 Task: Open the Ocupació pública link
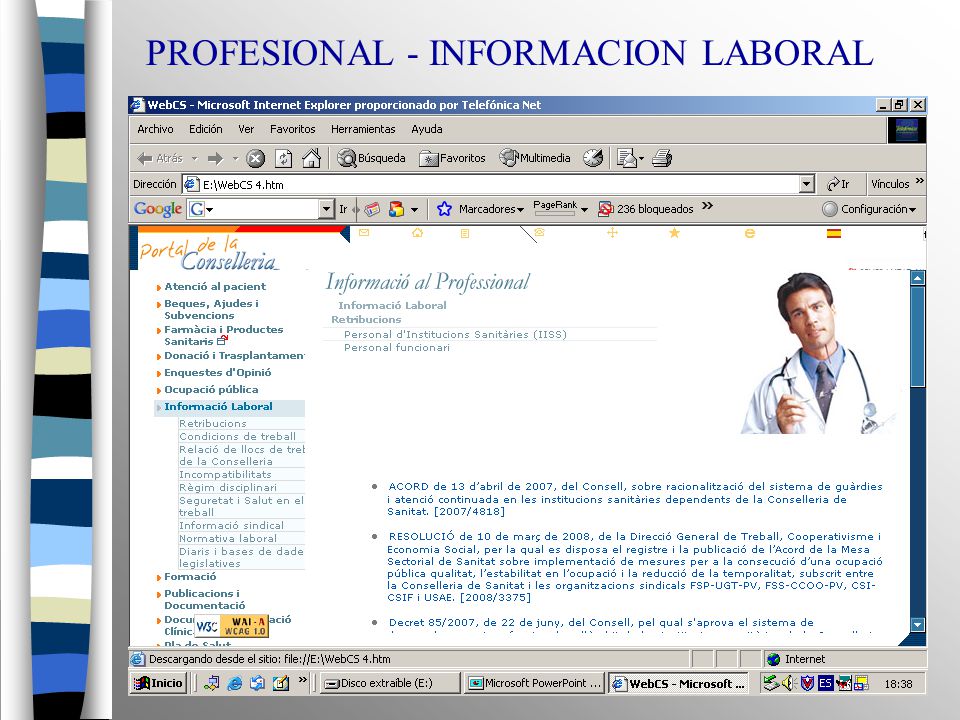(x=211, y=389)
